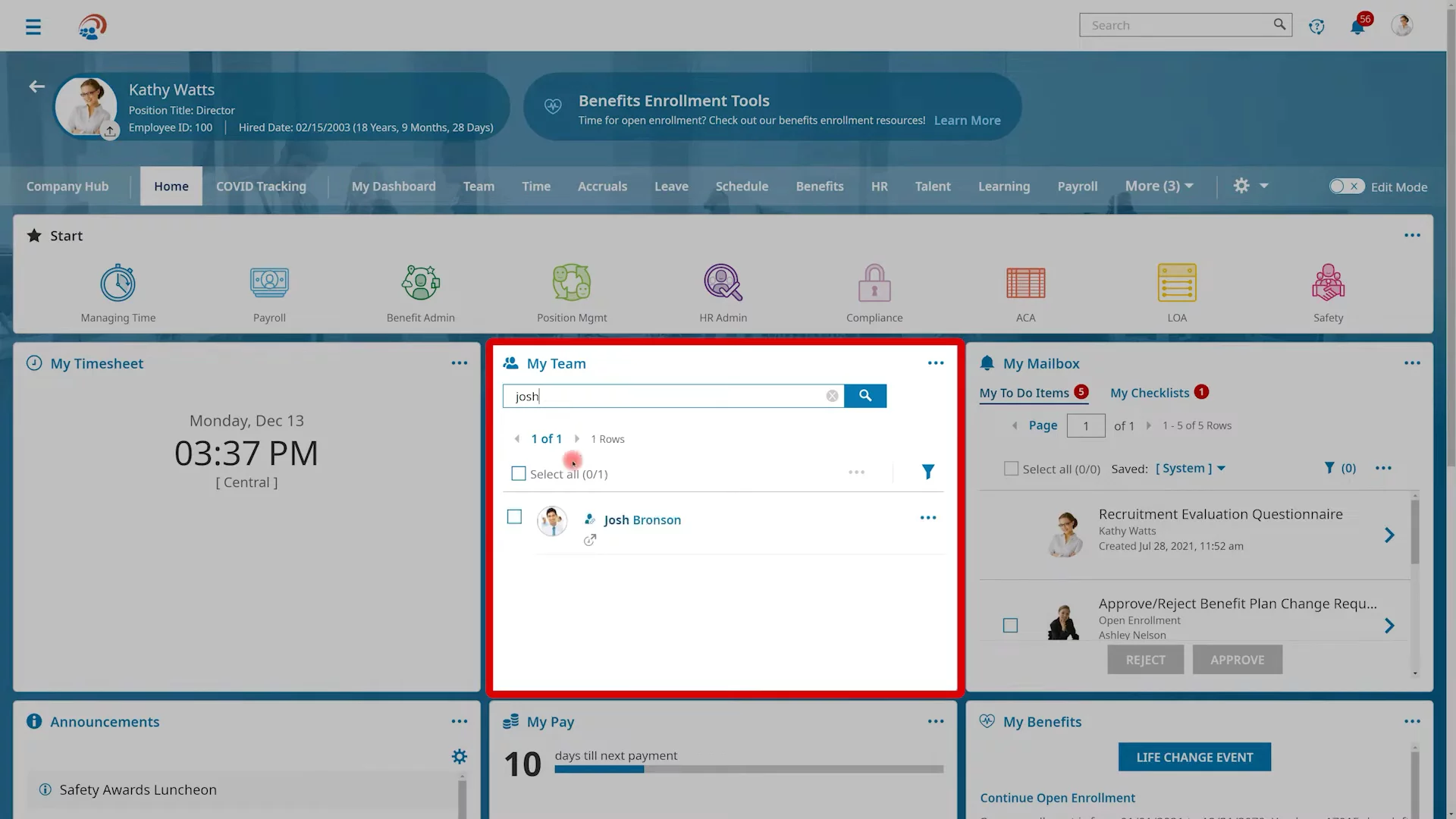Open the My Checklists tab
Image resolution: width=1456 pixels, height=819 pixels.
(x=1150, y=393)
